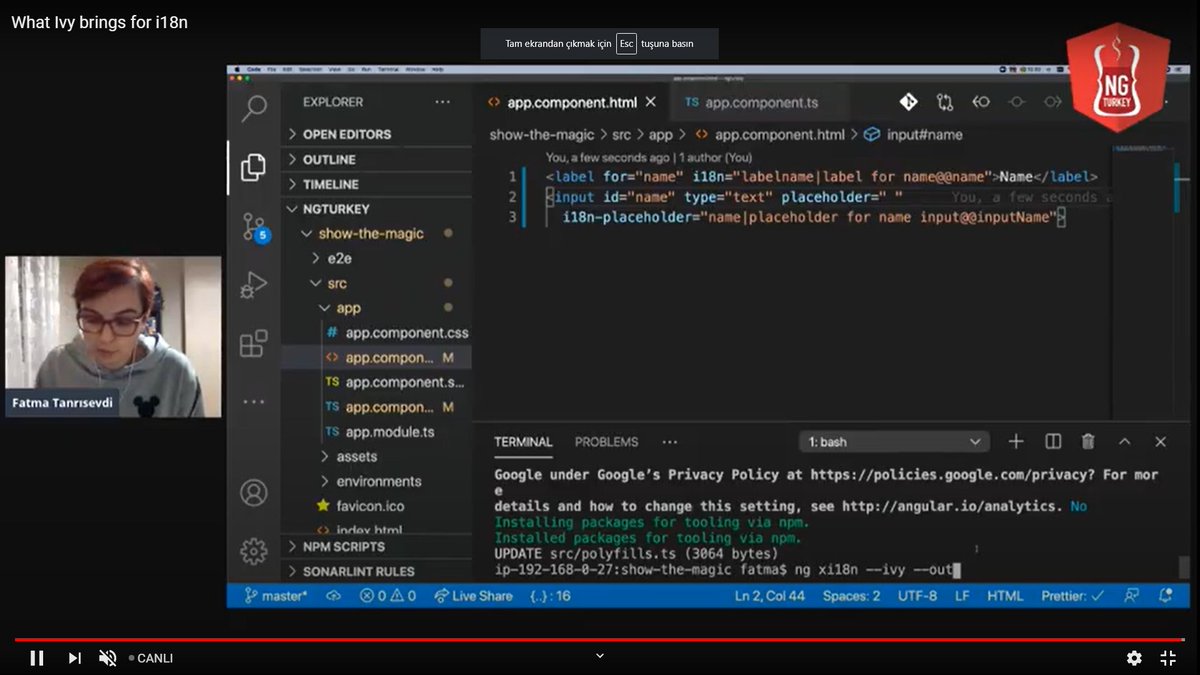Screen dimensions: 1200x675
Task: Close the app.component.html editor tab
Action: (650, 102)
